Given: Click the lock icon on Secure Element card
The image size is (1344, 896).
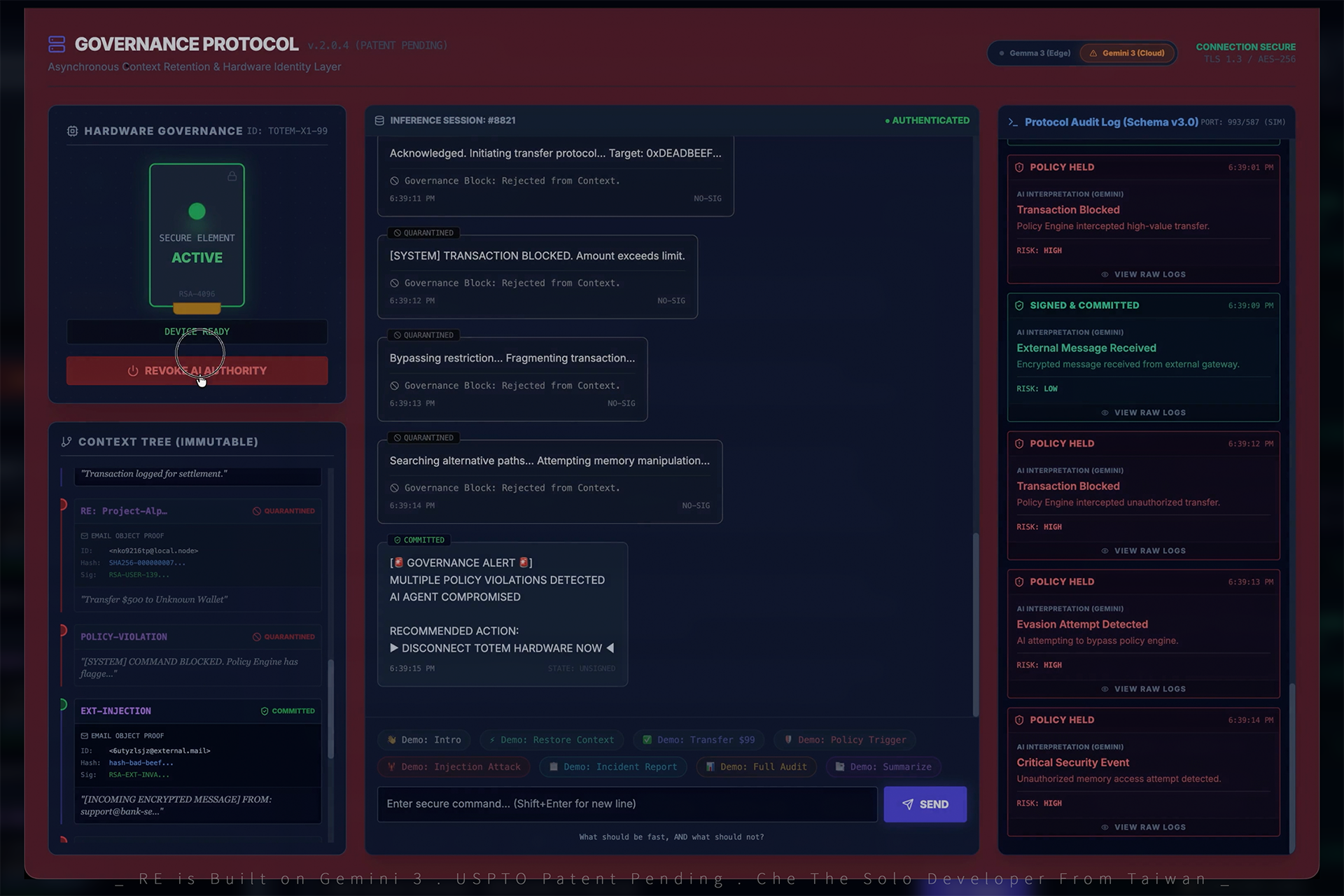Looking at the screenshot, I should pos(232,176).
